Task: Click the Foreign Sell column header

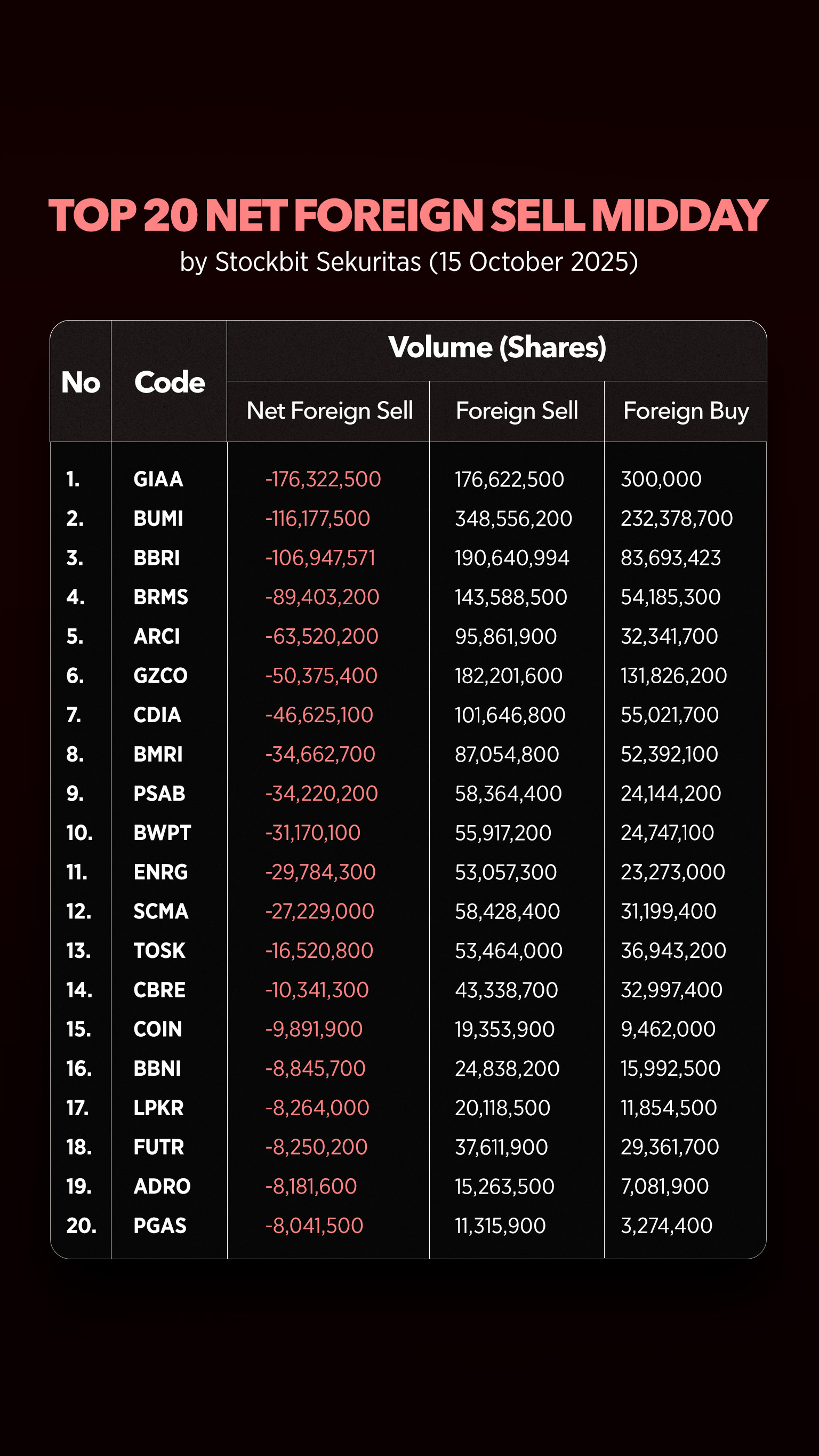Action: [x=517, y=410]
